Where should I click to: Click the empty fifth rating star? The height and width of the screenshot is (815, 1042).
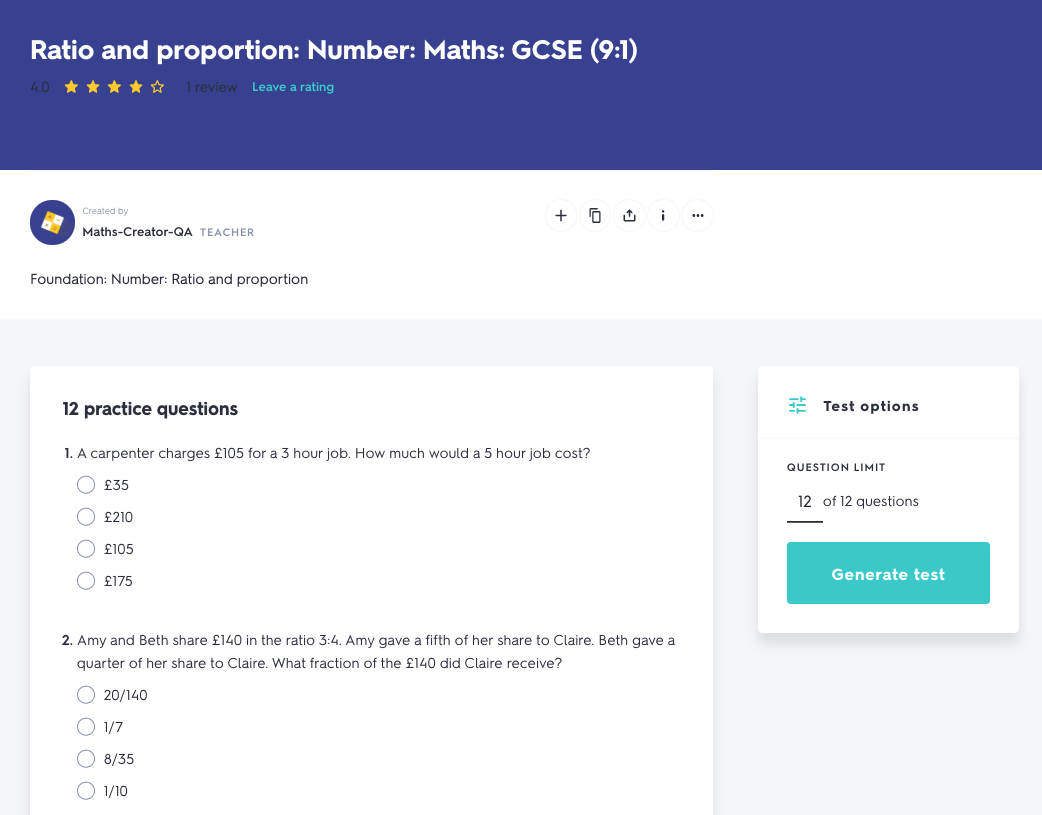coord(157,87)
